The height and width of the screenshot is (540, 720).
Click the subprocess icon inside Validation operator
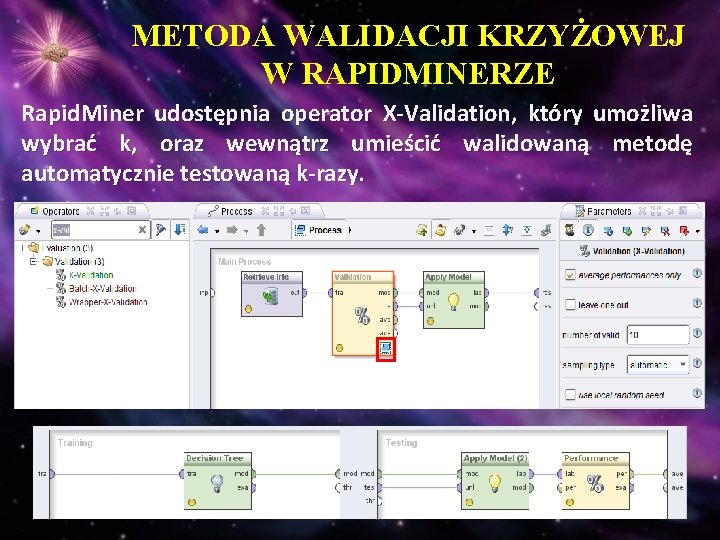click(x=385, y=348)
